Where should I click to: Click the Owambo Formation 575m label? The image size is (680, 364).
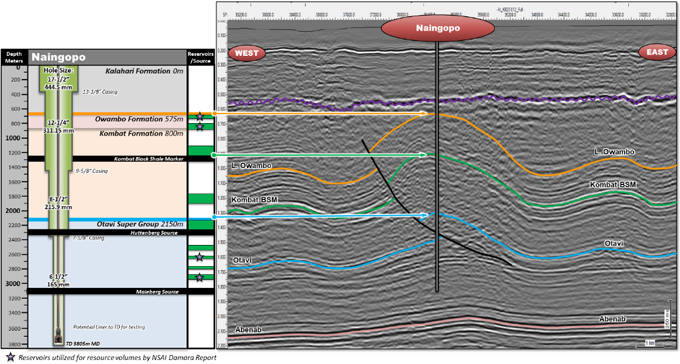(139, 119)
